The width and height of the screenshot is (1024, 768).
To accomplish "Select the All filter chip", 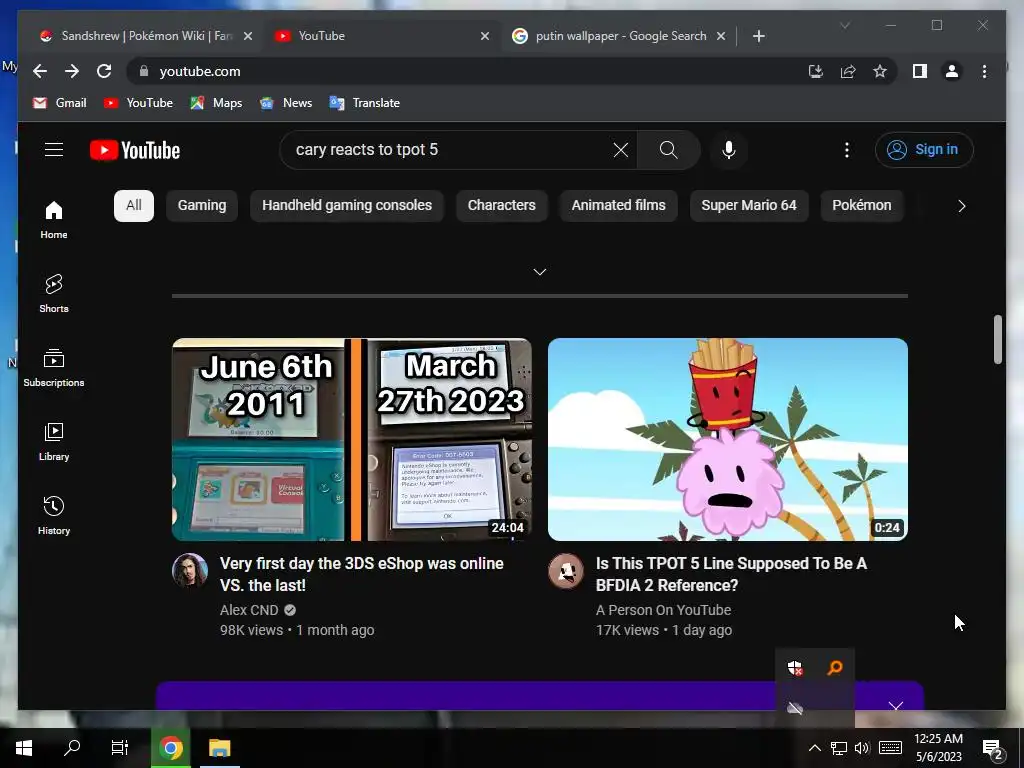I will 134,206.
